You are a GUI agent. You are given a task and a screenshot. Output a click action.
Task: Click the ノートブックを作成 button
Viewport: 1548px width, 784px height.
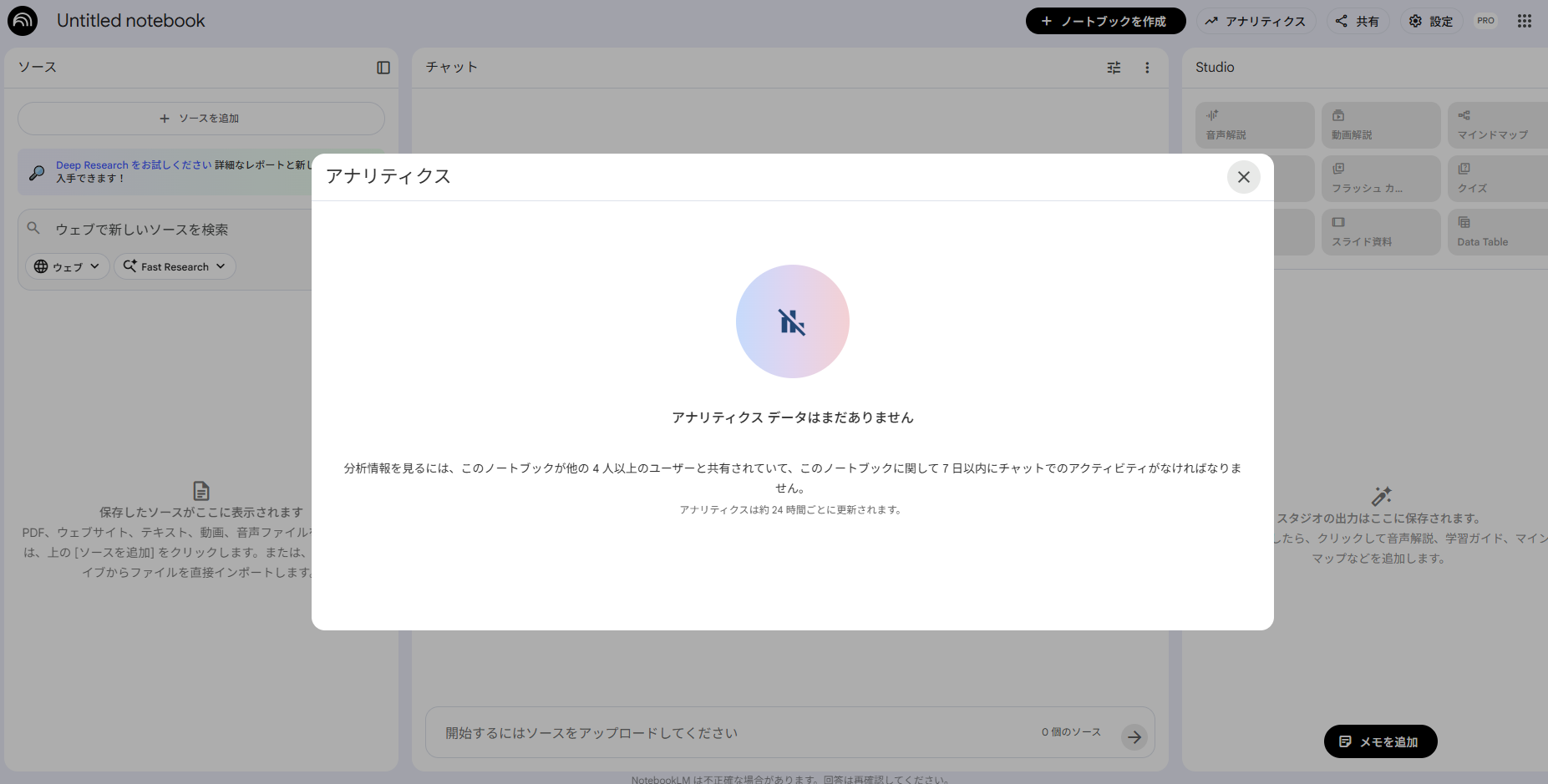point(1105,21)
